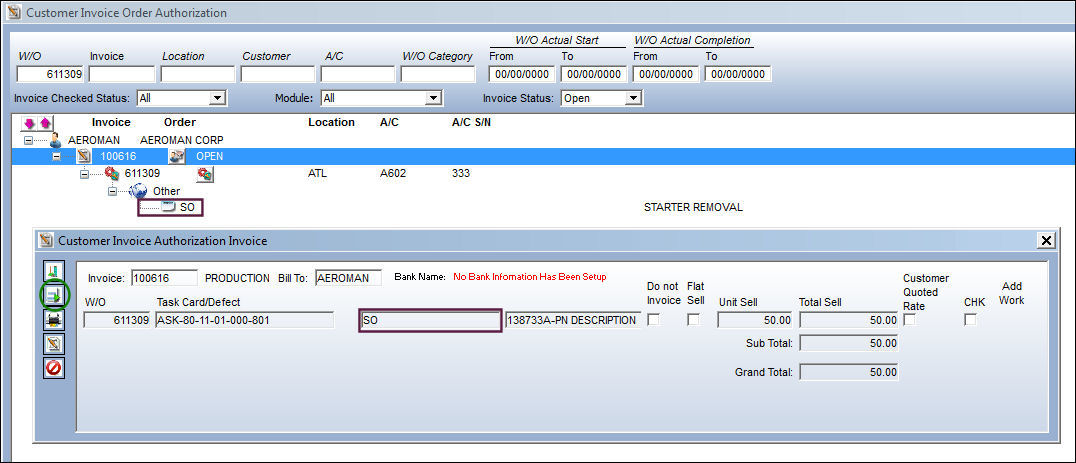
Task: Tick the Do not Invoice checkbox
Action: click(x=654, y=320)
